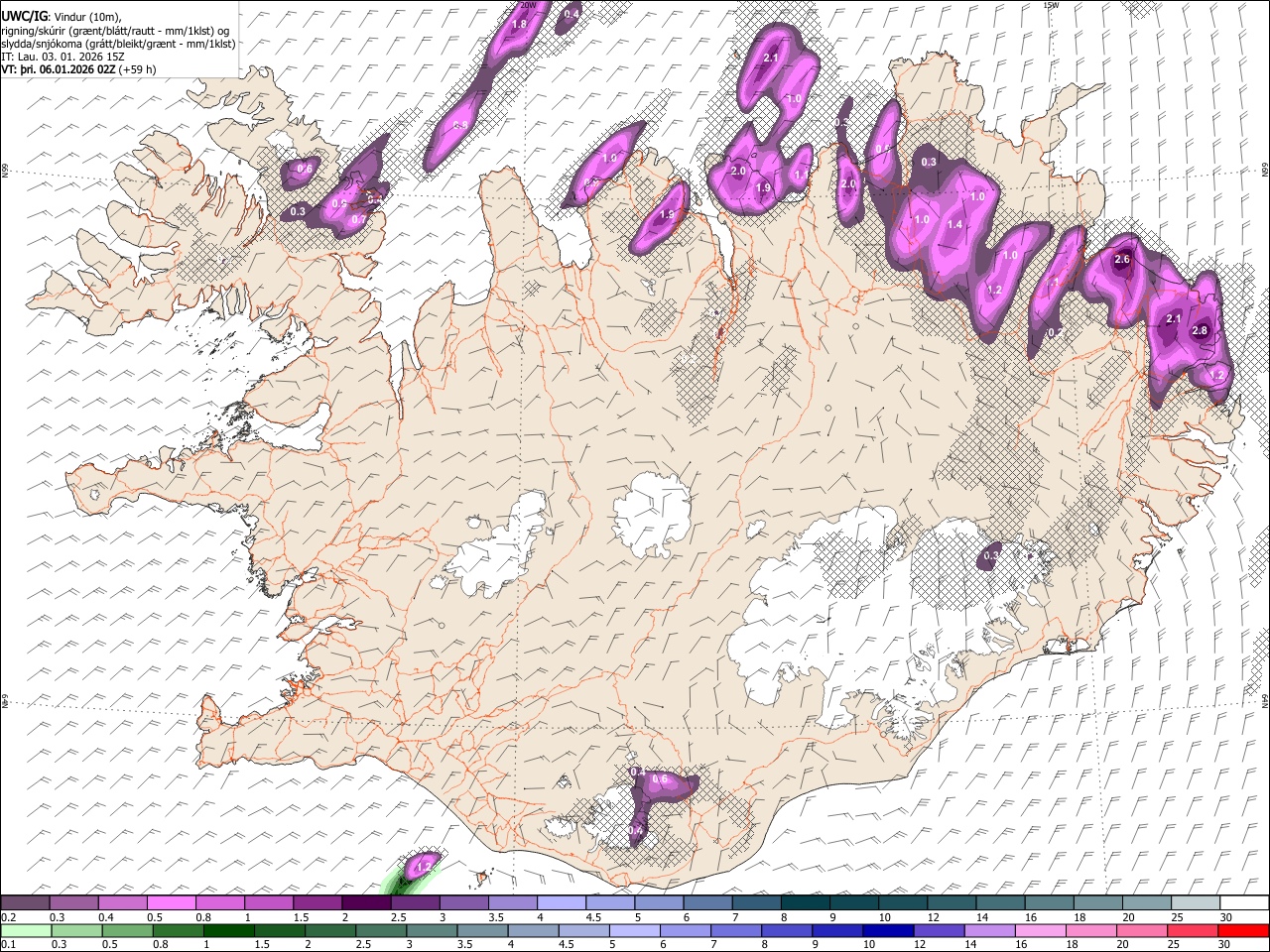Pick the 0.5–0.8 bright pink snow swatch
This screenshot has width=1270, height=952.
172,902
